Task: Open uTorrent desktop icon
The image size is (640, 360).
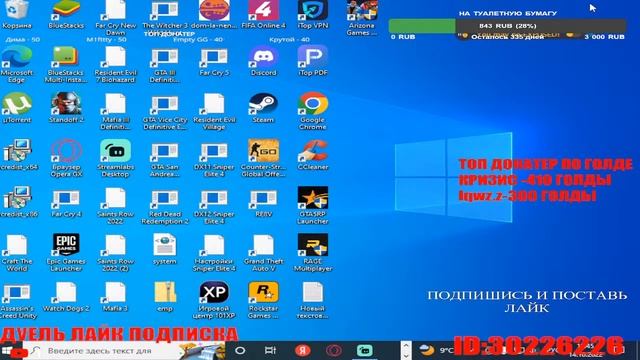Action: [x=17, y=108]
